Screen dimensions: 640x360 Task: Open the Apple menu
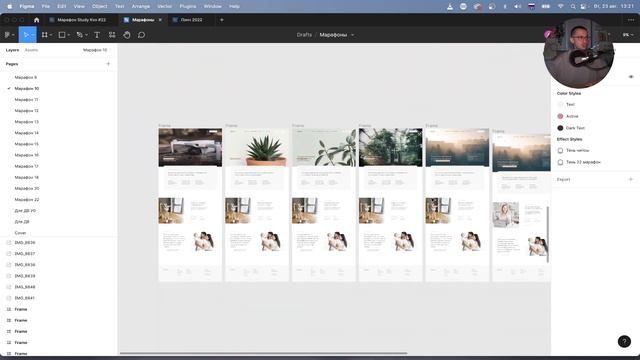(9, 7)
